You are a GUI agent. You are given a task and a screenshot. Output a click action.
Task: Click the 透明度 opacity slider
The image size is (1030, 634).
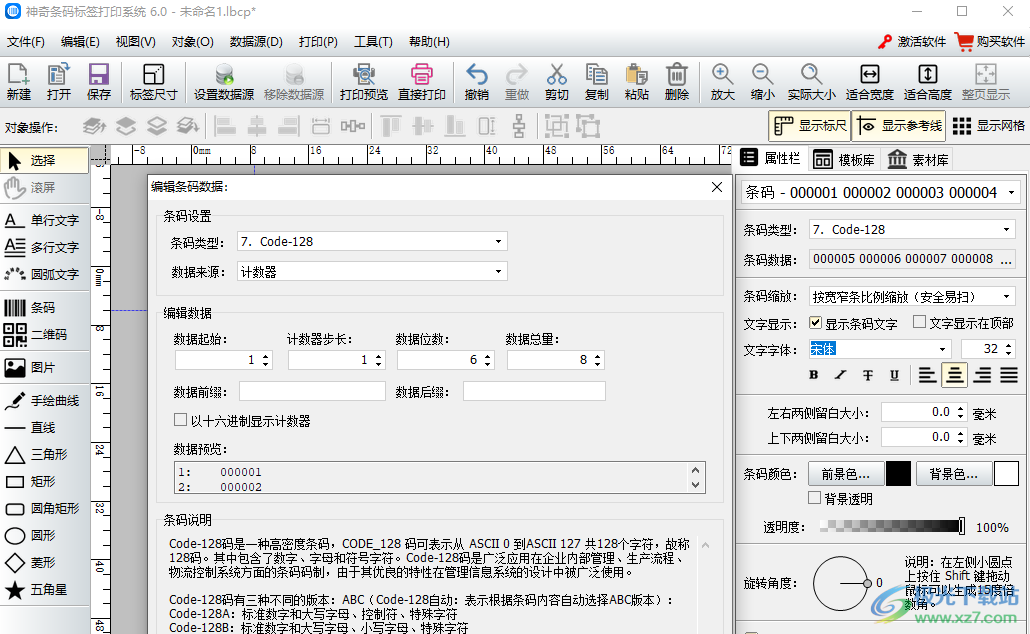pos(893,526)
